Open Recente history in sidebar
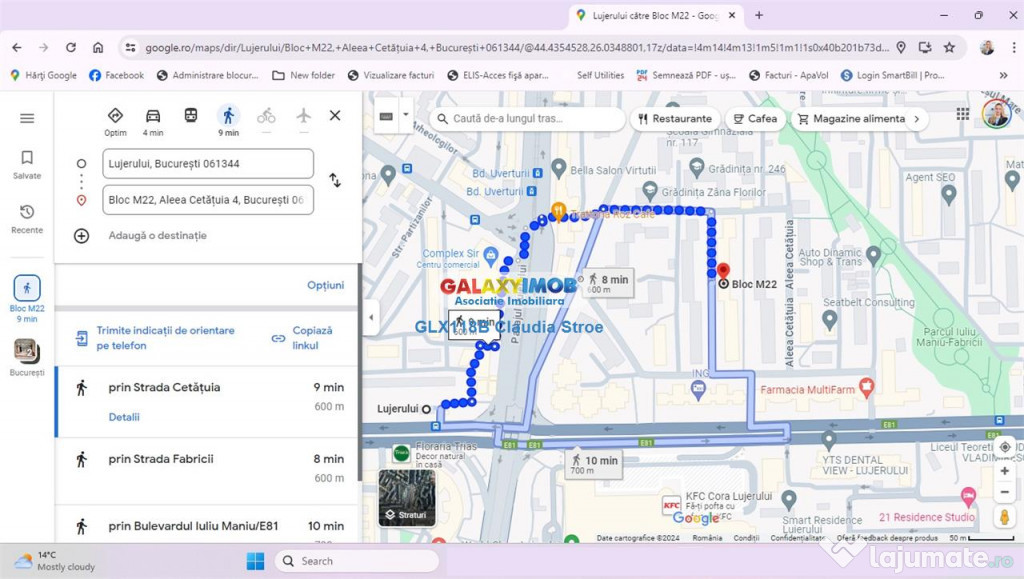The image size is (1024, 579). tap(27, 219)
